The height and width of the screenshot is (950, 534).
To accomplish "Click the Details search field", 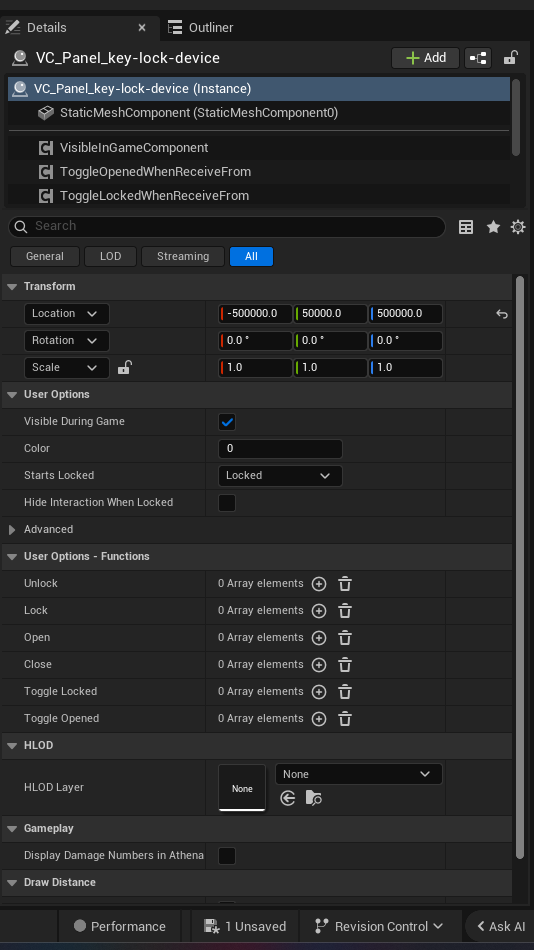I will click(227, 227).
